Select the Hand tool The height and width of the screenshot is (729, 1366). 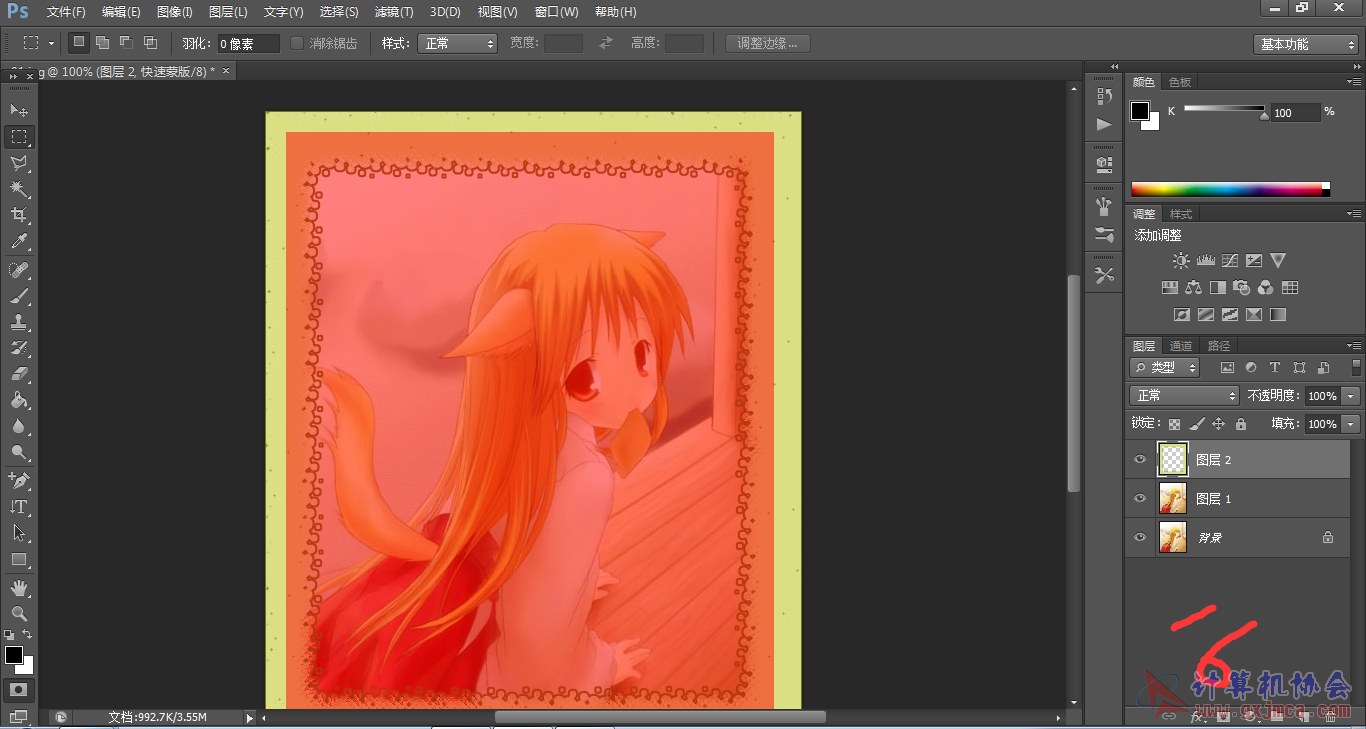[x=19, y=588]
